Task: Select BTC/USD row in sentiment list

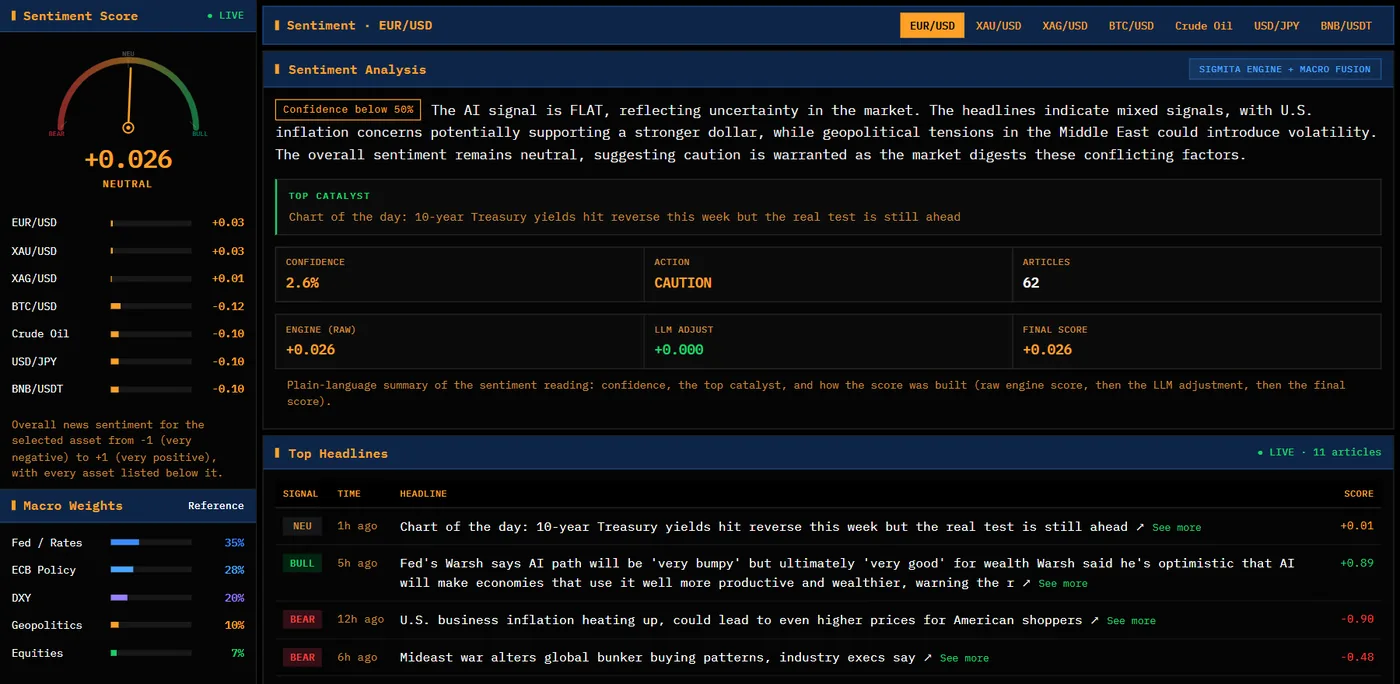Action: pyautogui.click(x=128, y=306)
